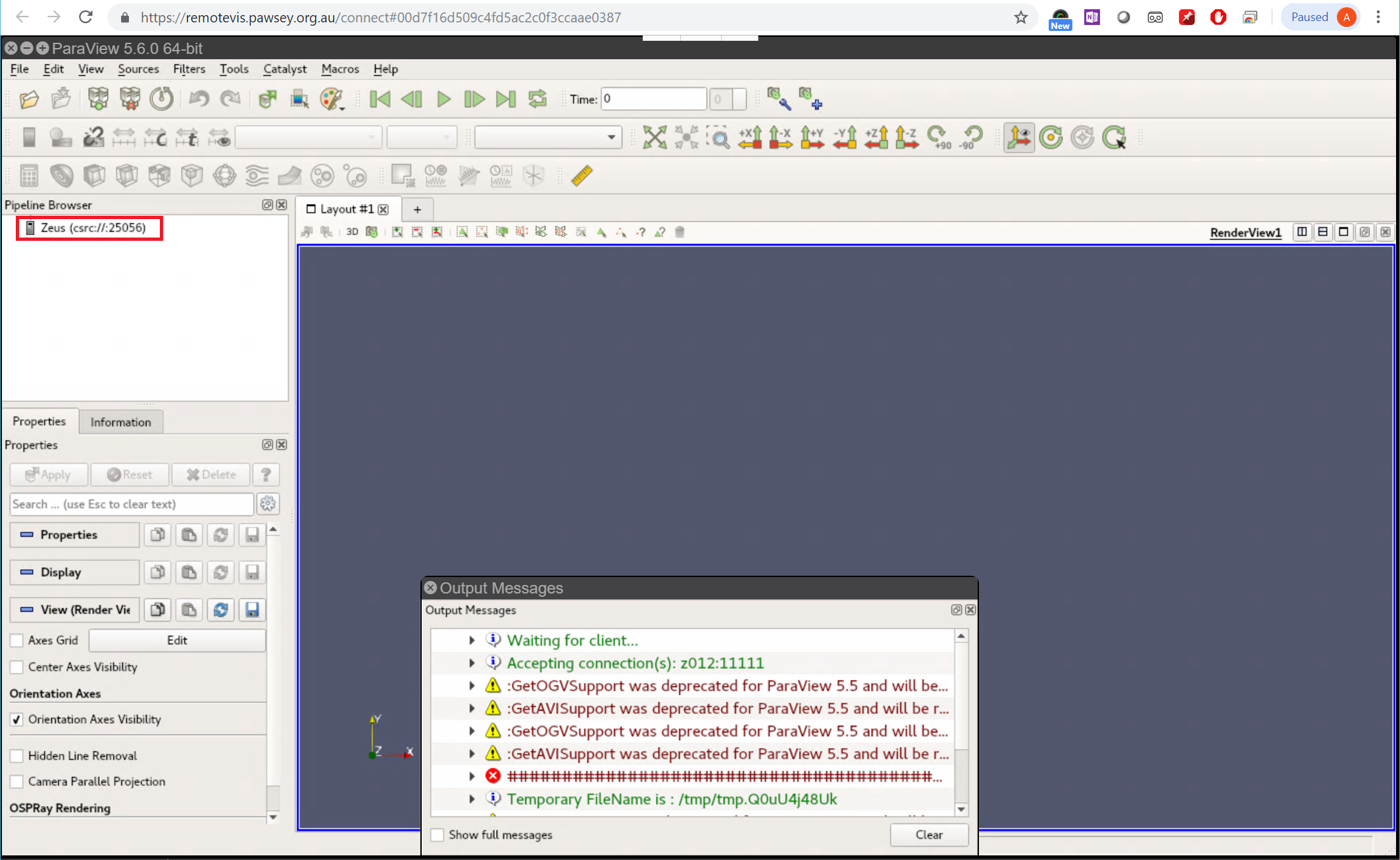This screenshot has height=860, width=1400.
Task: Click Zoom to box icon
Action: coord(718,137)
